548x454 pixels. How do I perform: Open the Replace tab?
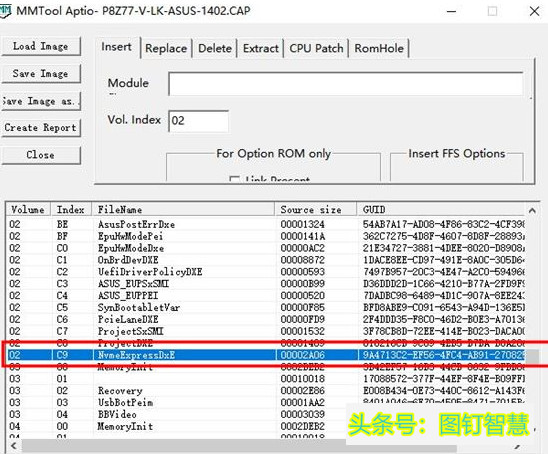coord(166,48)
